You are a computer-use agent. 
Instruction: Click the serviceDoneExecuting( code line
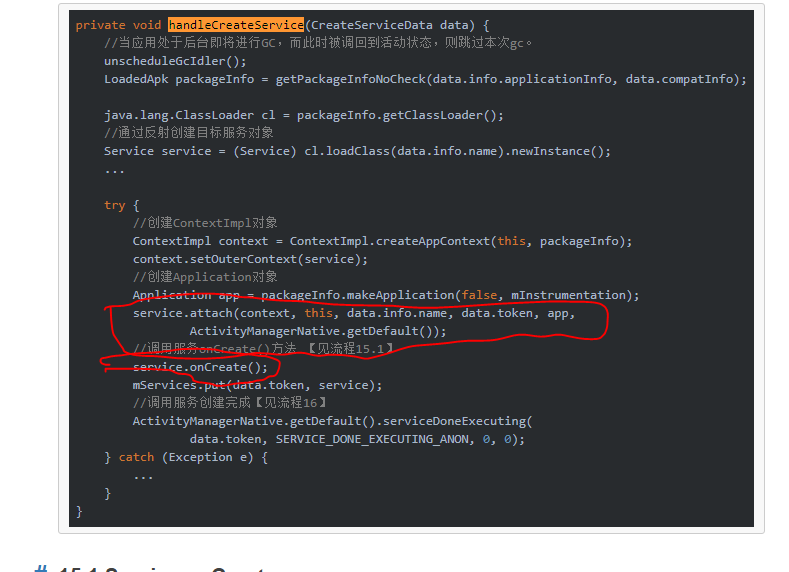tap(333, 421)
